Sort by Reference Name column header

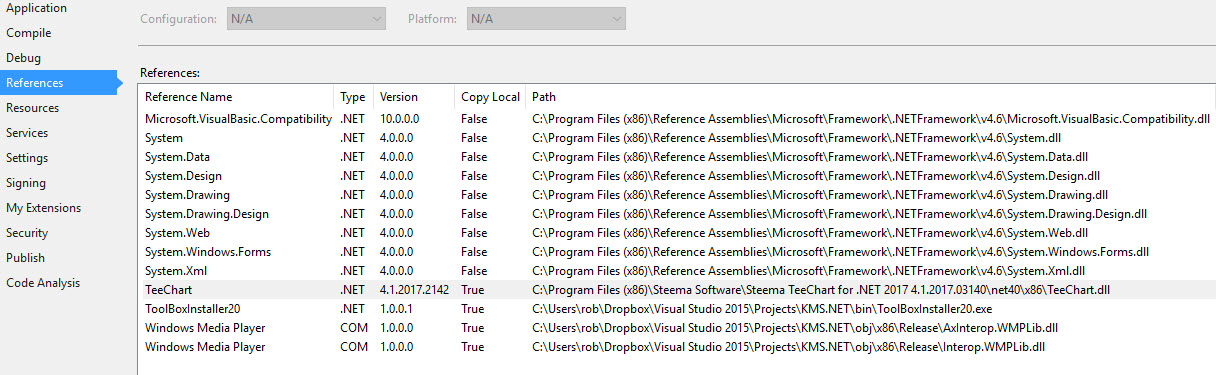(236, 97)
